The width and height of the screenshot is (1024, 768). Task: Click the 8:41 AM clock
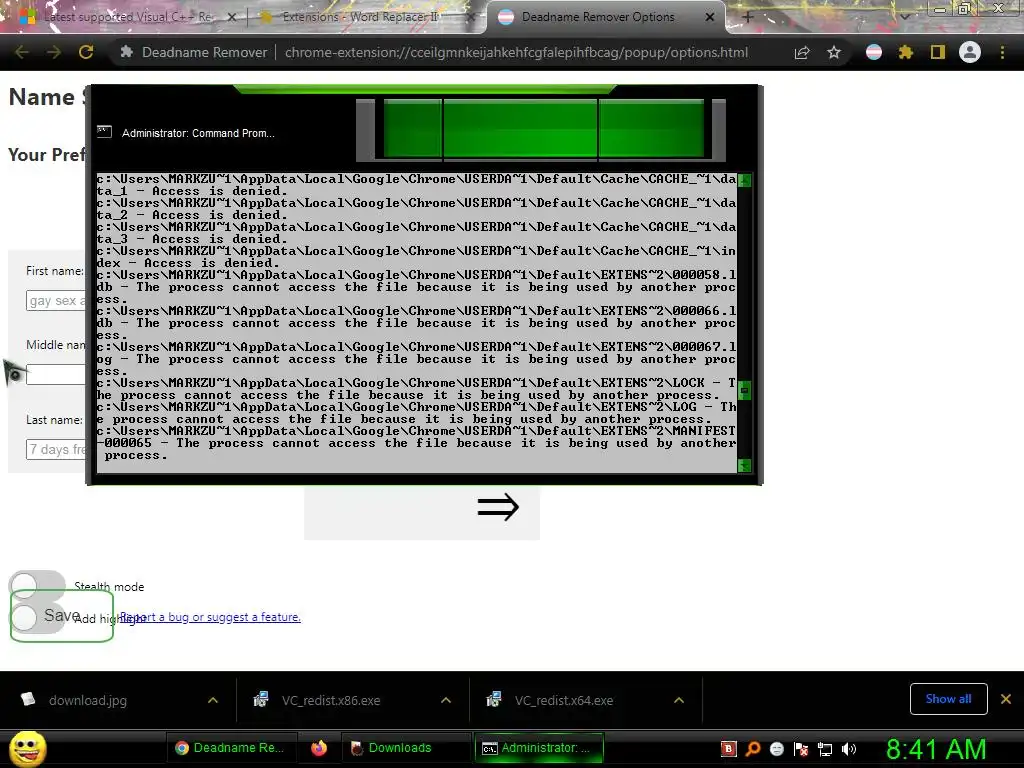tap(936, 749)
